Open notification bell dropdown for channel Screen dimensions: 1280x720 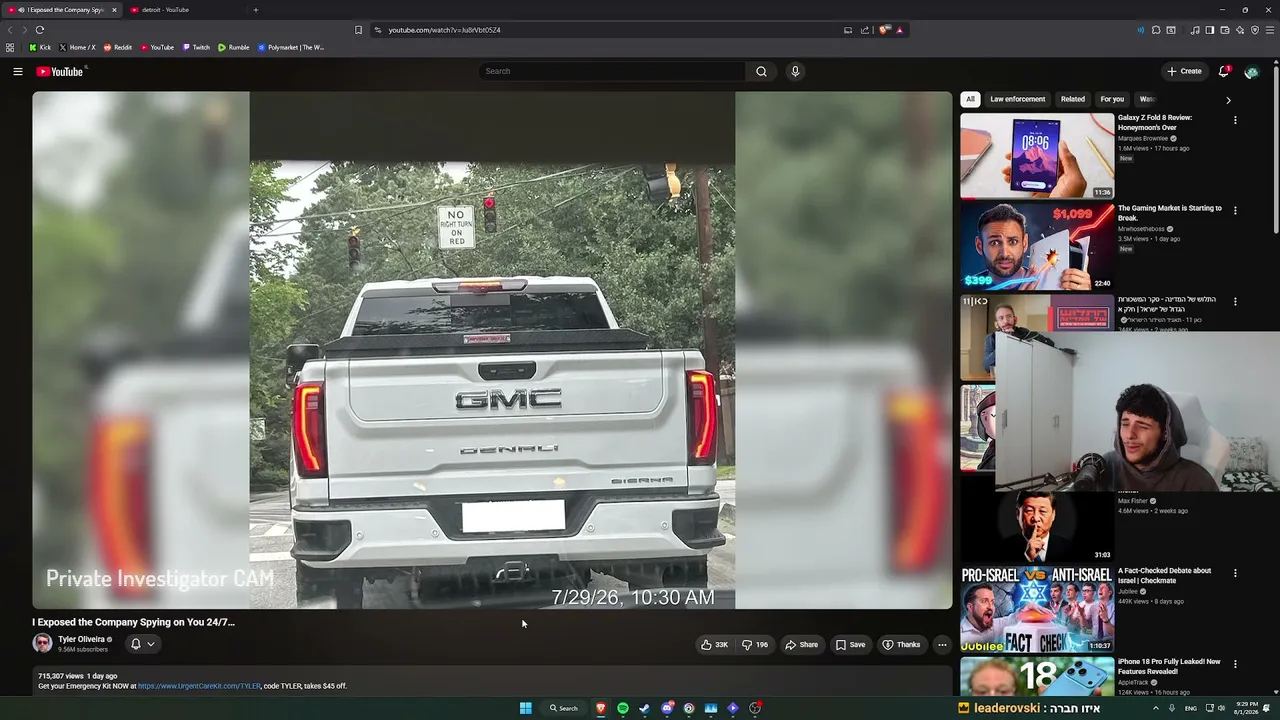[143, 644]
